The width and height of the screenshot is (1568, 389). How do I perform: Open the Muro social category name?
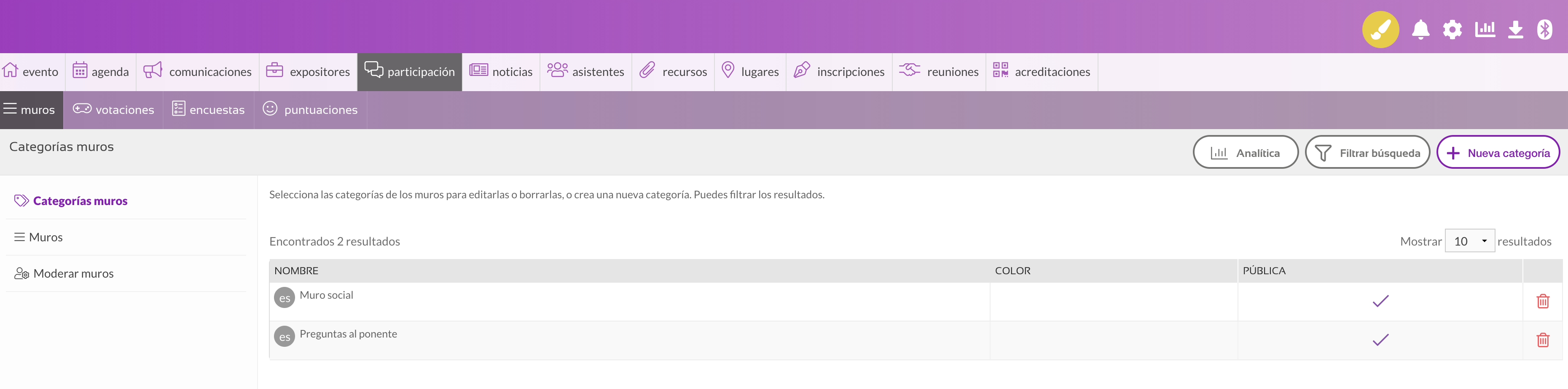(326, 295)
